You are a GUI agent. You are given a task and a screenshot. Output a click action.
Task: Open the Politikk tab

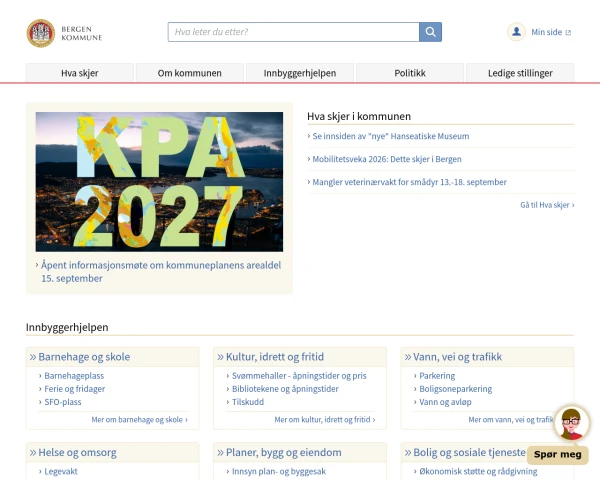coord(410,73)
